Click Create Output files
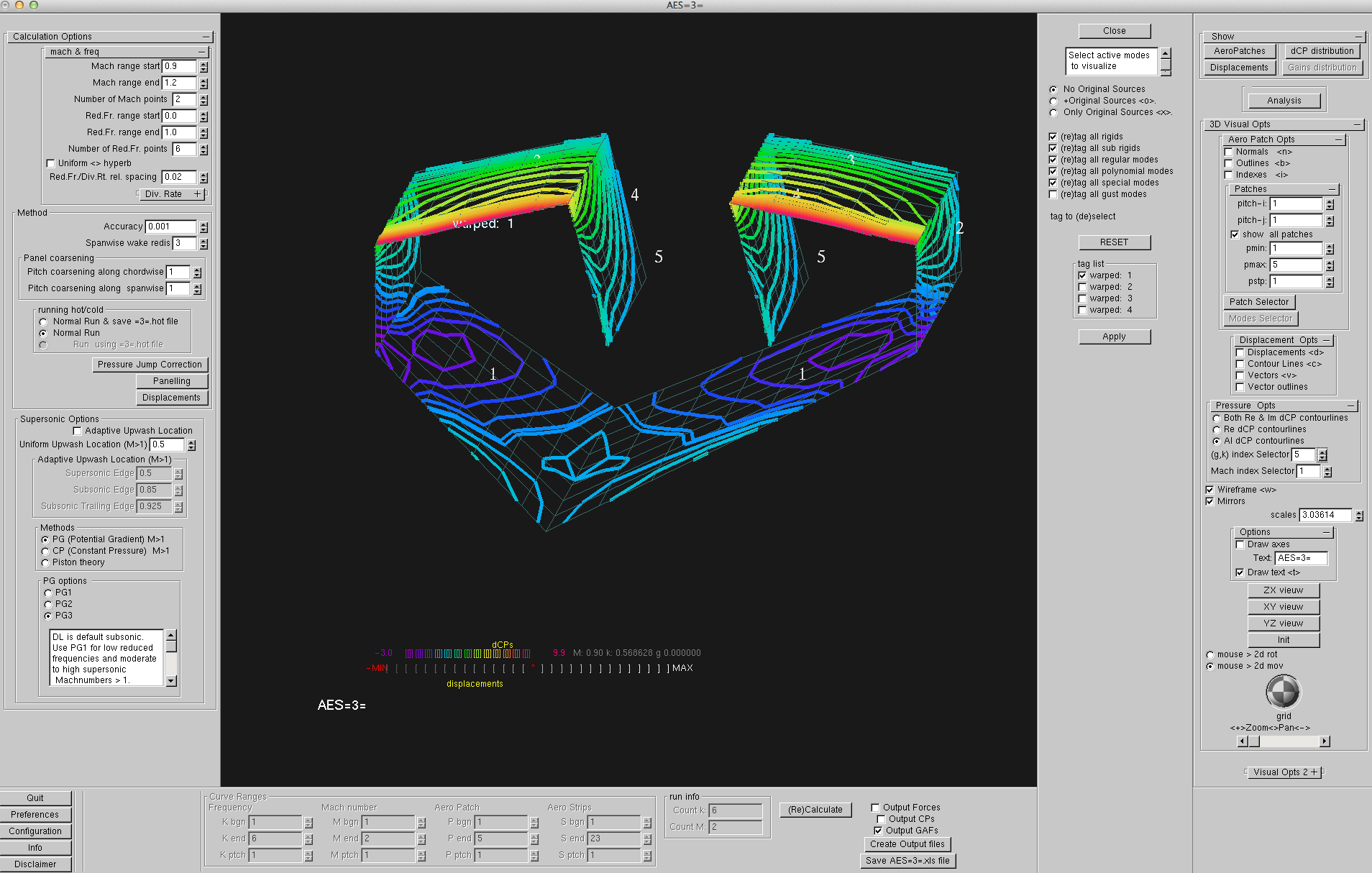 coord(907,844)
